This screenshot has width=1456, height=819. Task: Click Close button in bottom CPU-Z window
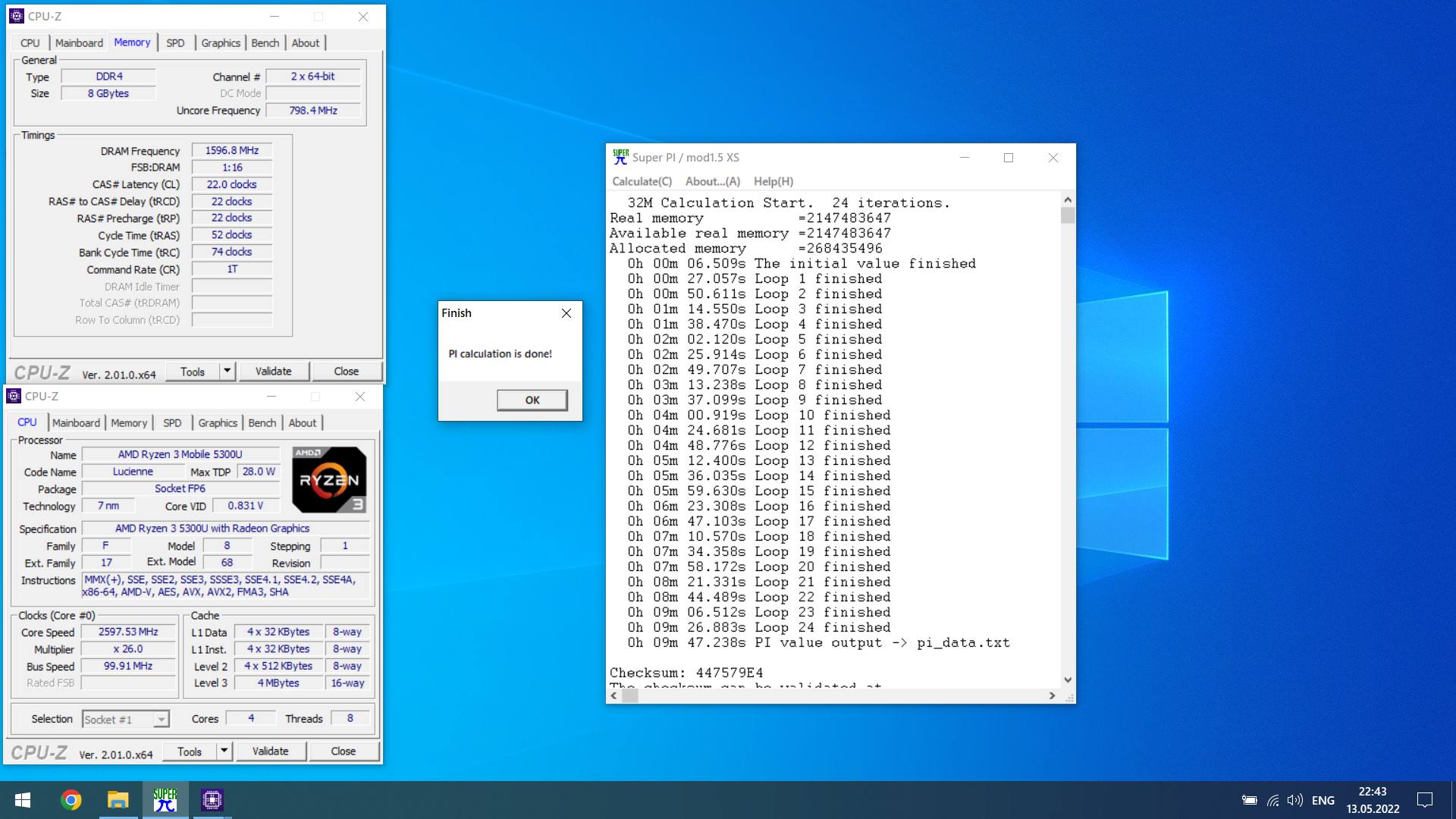[344, 751]
